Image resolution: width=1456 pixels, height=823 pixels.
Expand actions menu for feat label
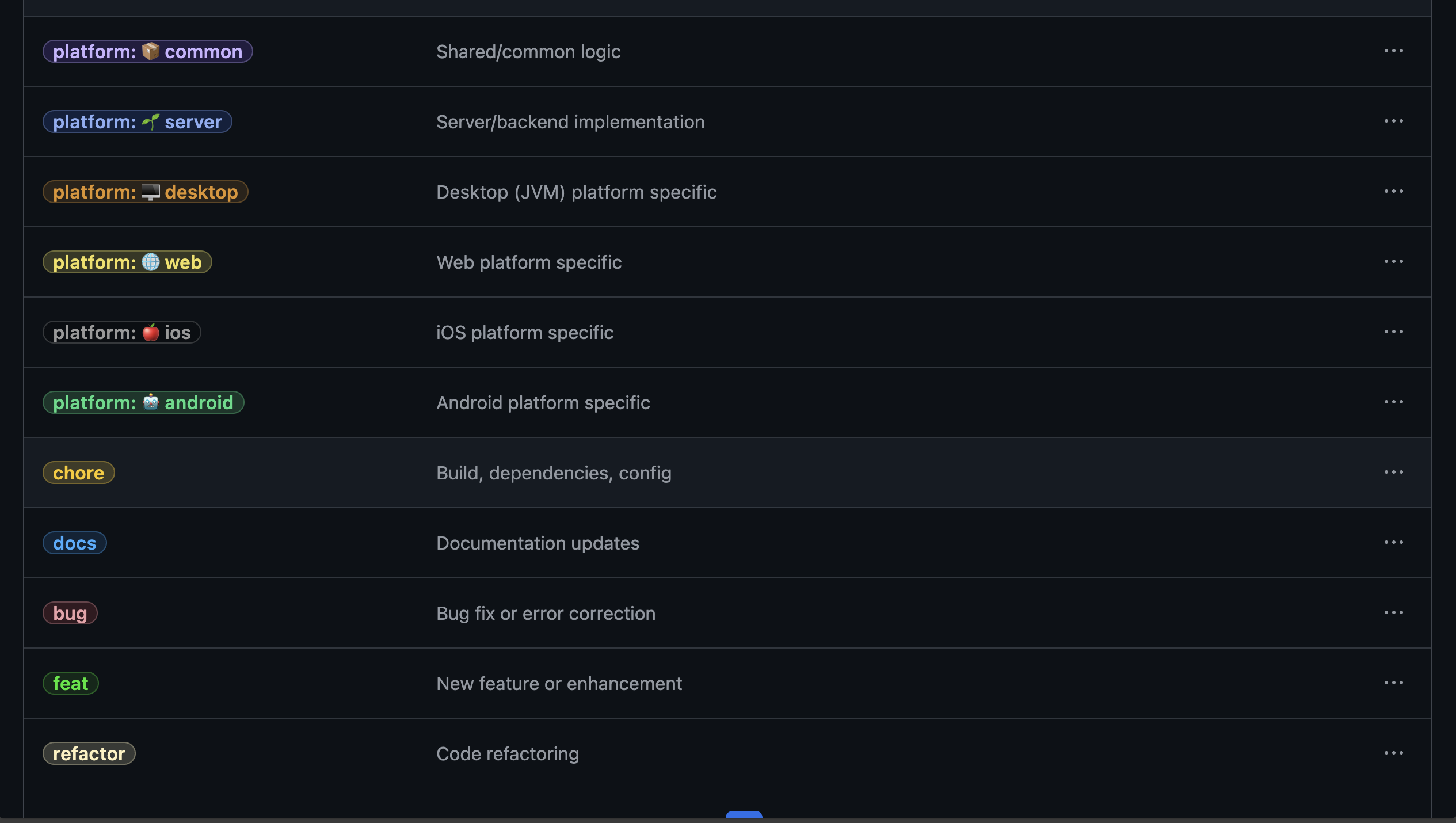[x=1393, y=683]
